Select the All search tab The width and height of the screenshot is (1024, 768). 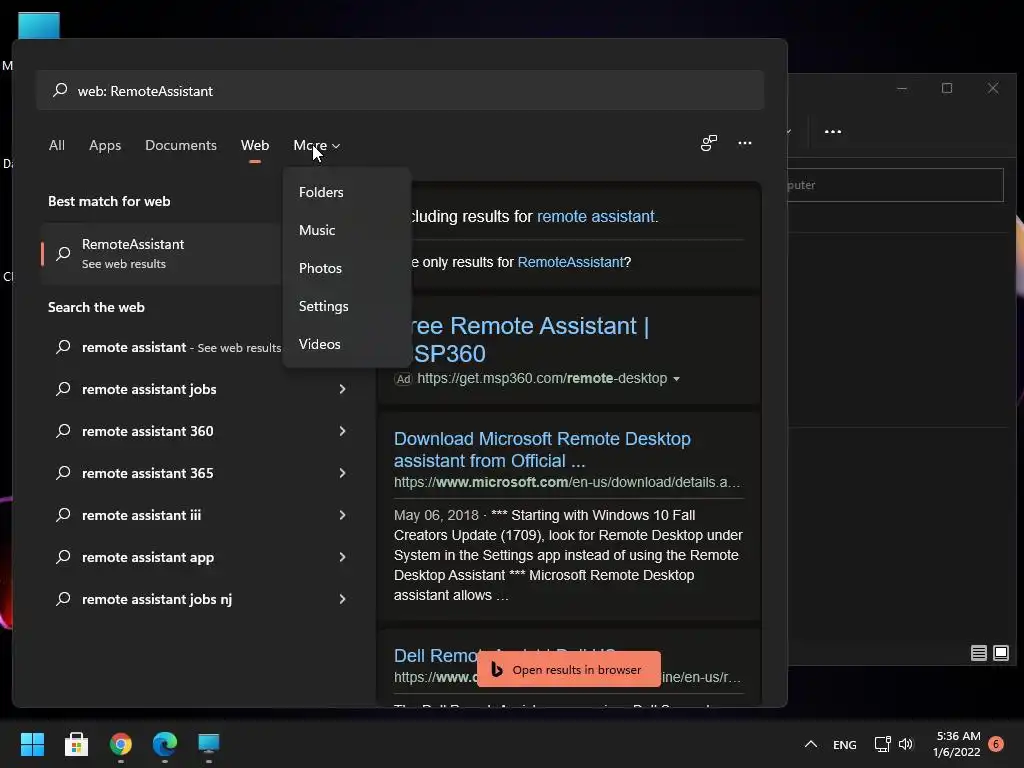pyautogui.click(x=57, y=145)
